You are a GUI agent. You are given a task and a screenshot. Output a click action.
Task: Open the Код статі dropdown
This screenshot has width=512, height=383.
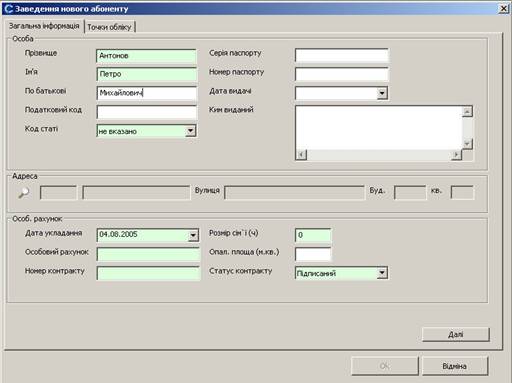click(190, 131)
